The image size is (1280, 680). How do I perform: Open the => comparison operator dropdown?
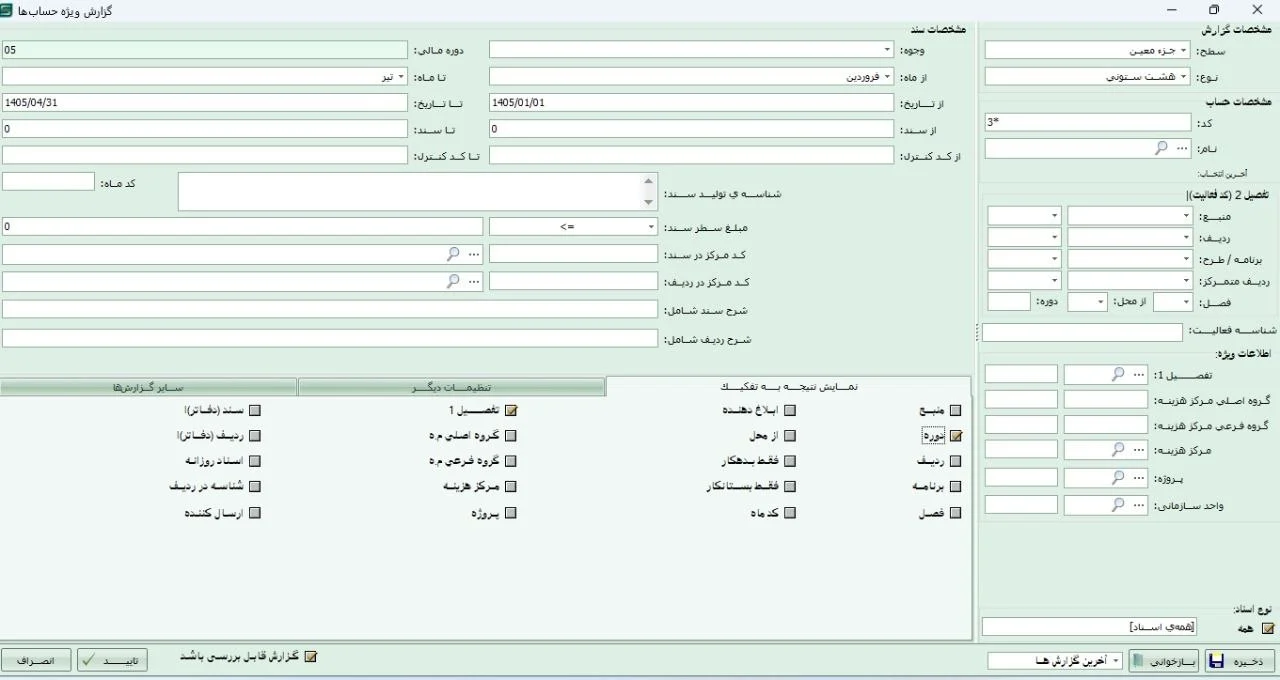click(572, 227)
